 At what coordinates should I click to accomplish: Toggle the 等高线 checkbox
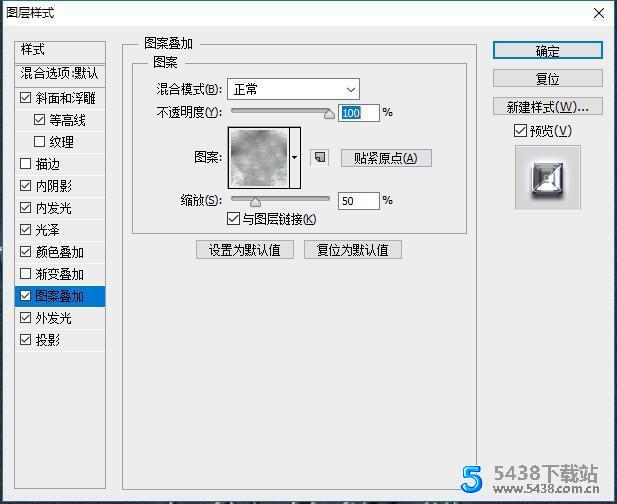pos(39,120)
